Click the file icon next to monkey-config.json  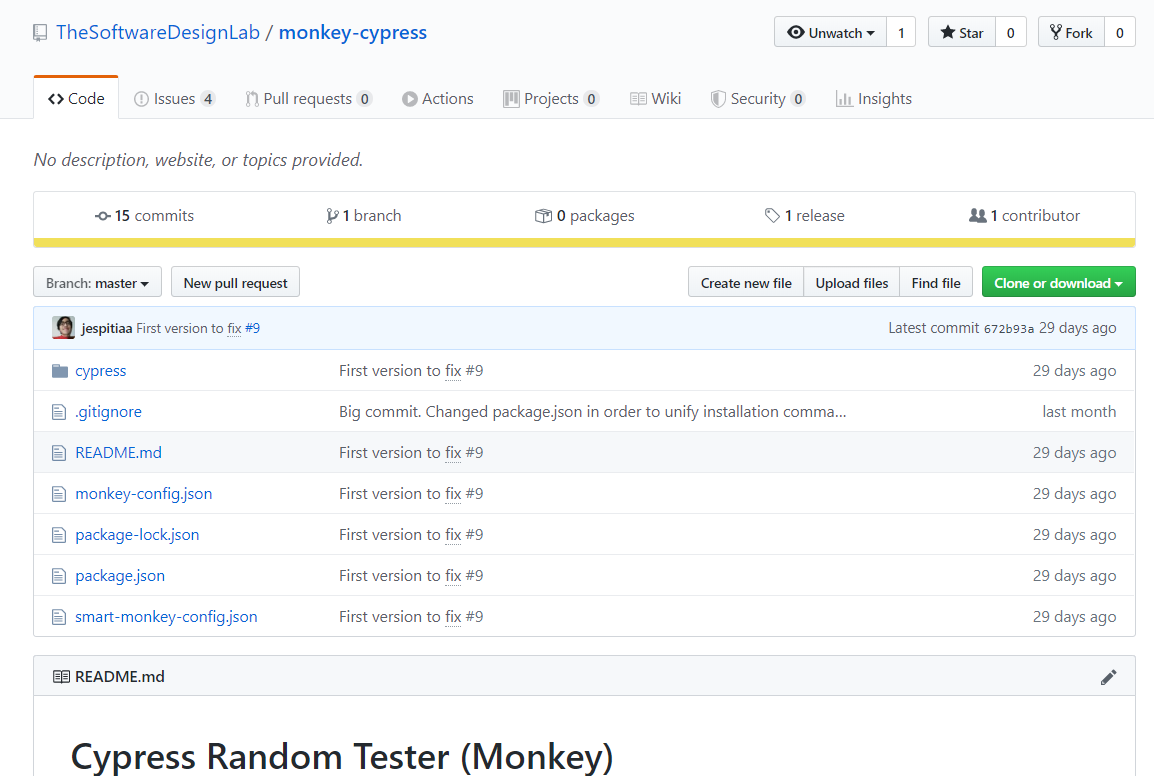59,494
